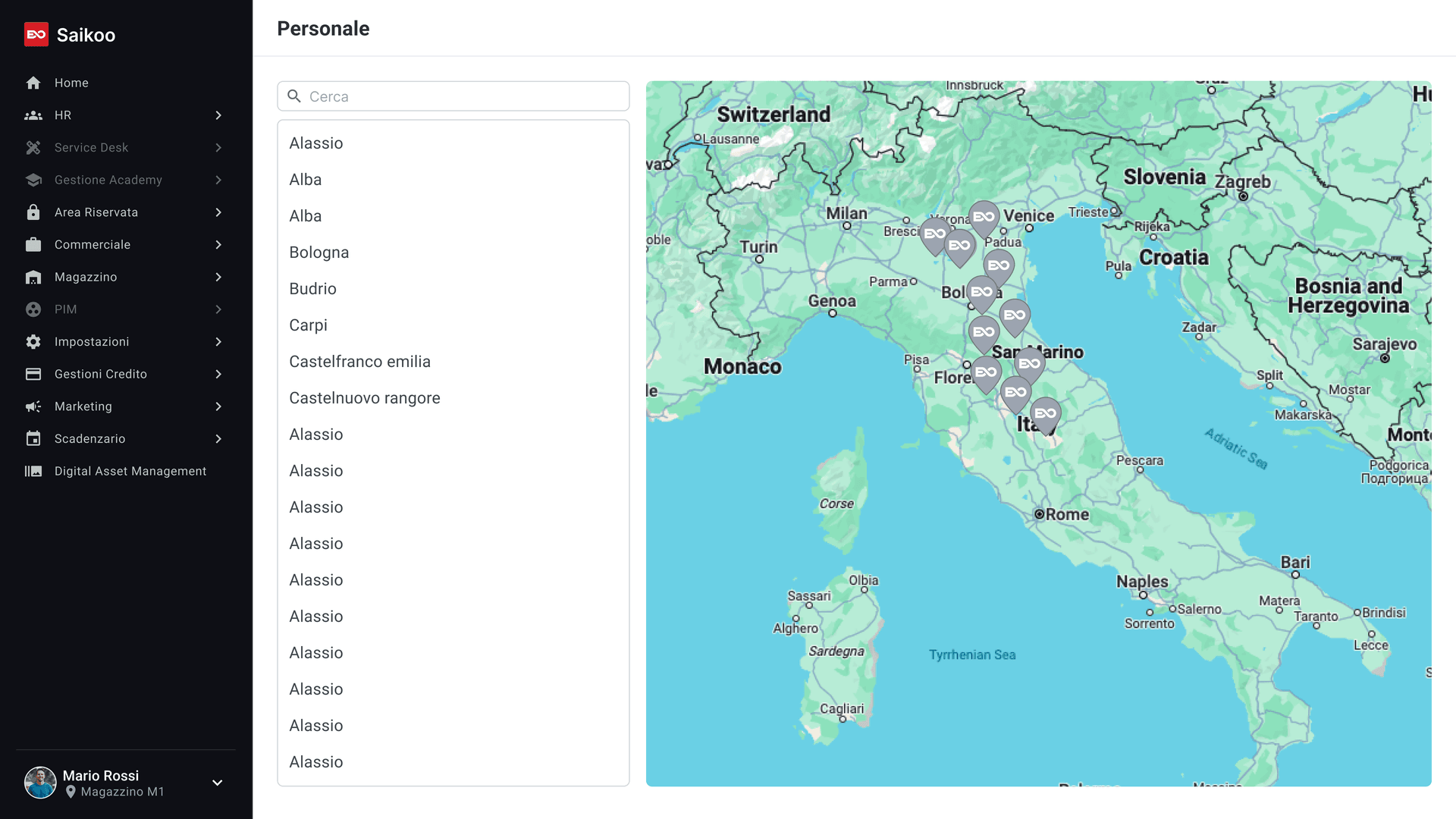Expand the Commerciale submenu arrow

click(x=218, y=244)
